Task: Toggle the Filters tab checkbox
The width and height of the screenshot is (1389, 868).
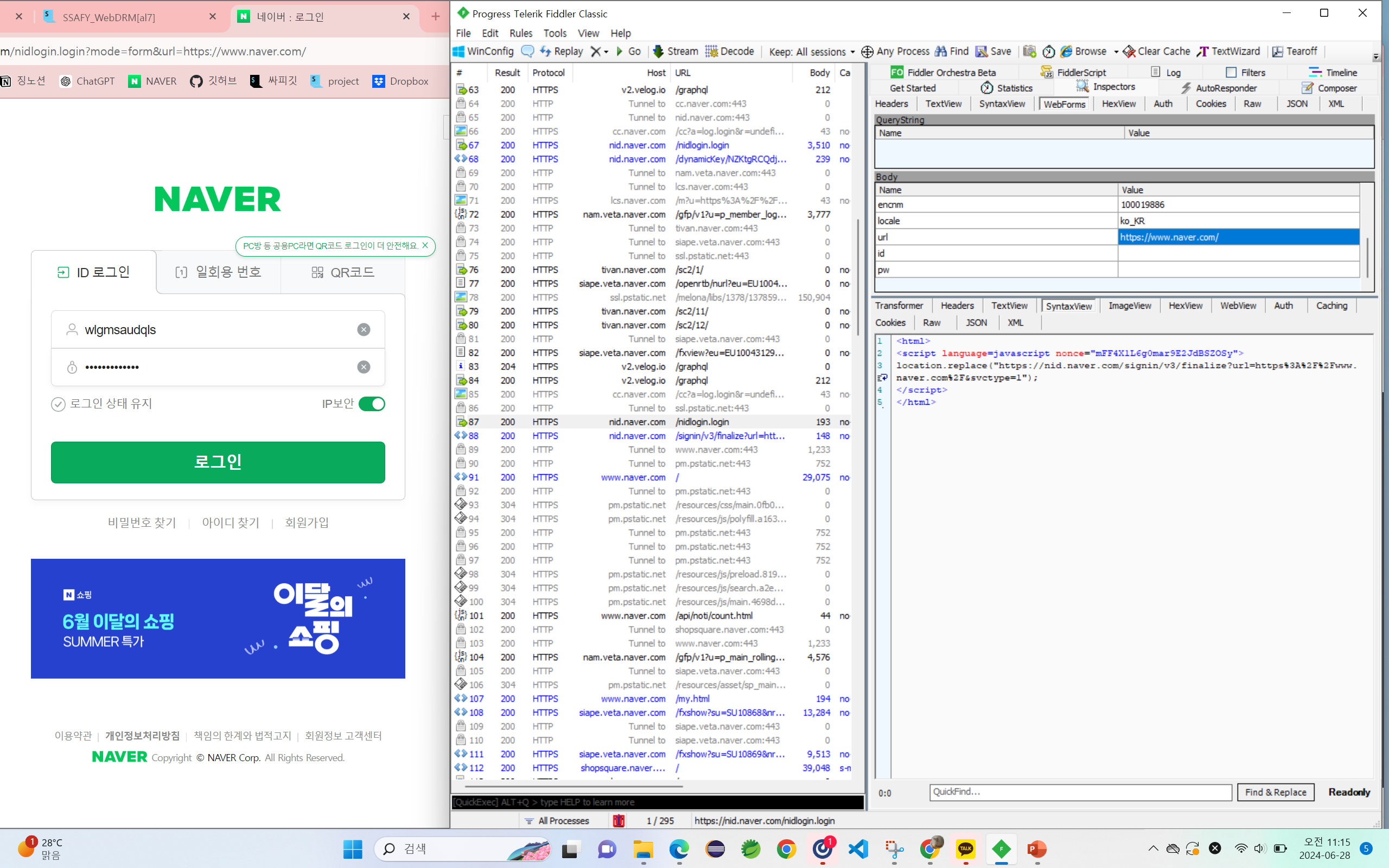Action: (1231, 72)
